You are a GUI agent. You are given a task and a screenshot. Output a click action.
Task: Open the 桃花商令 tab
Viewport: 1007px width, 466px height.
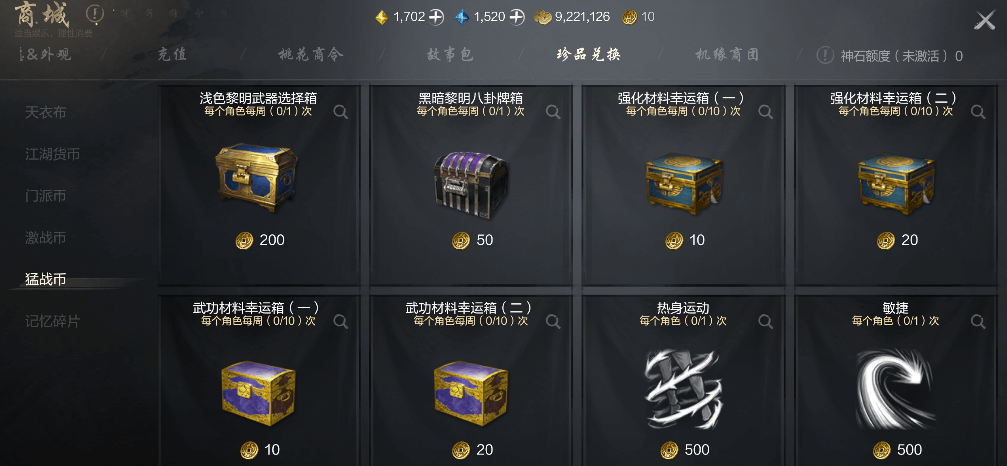click(x=311, y=55)
